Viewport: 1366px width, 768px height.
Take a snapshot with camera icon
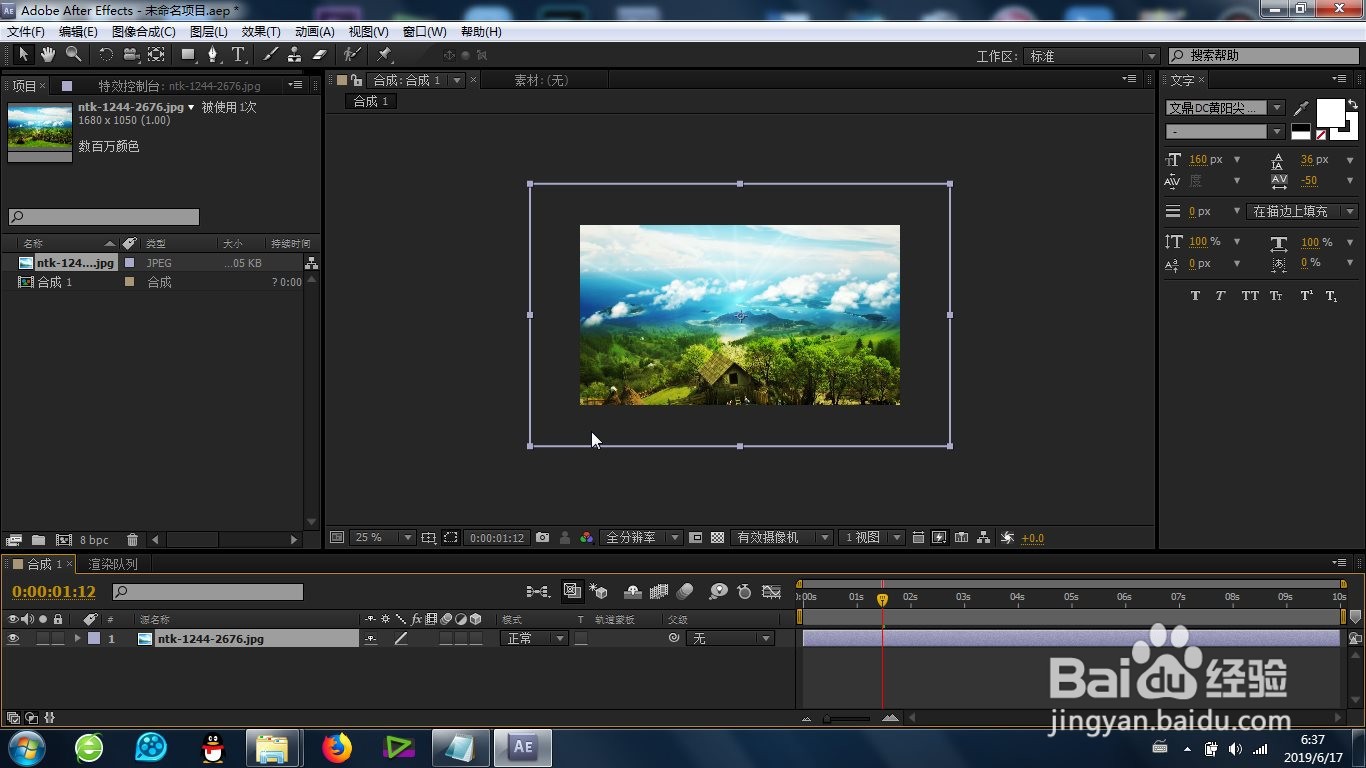point(542,537)
